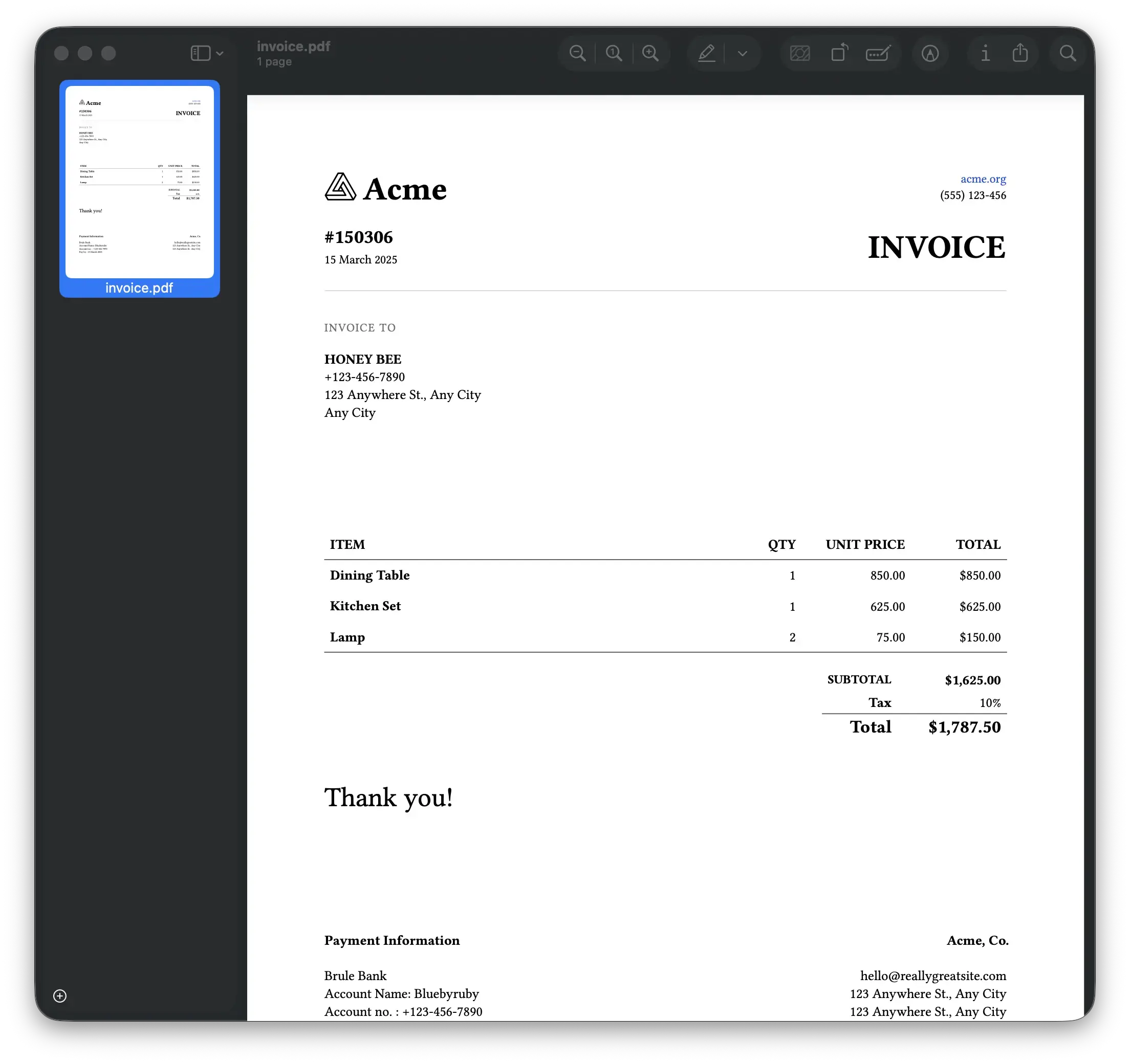
Task: Click the customer phone +123-456-7890
Action: [364, 376]
